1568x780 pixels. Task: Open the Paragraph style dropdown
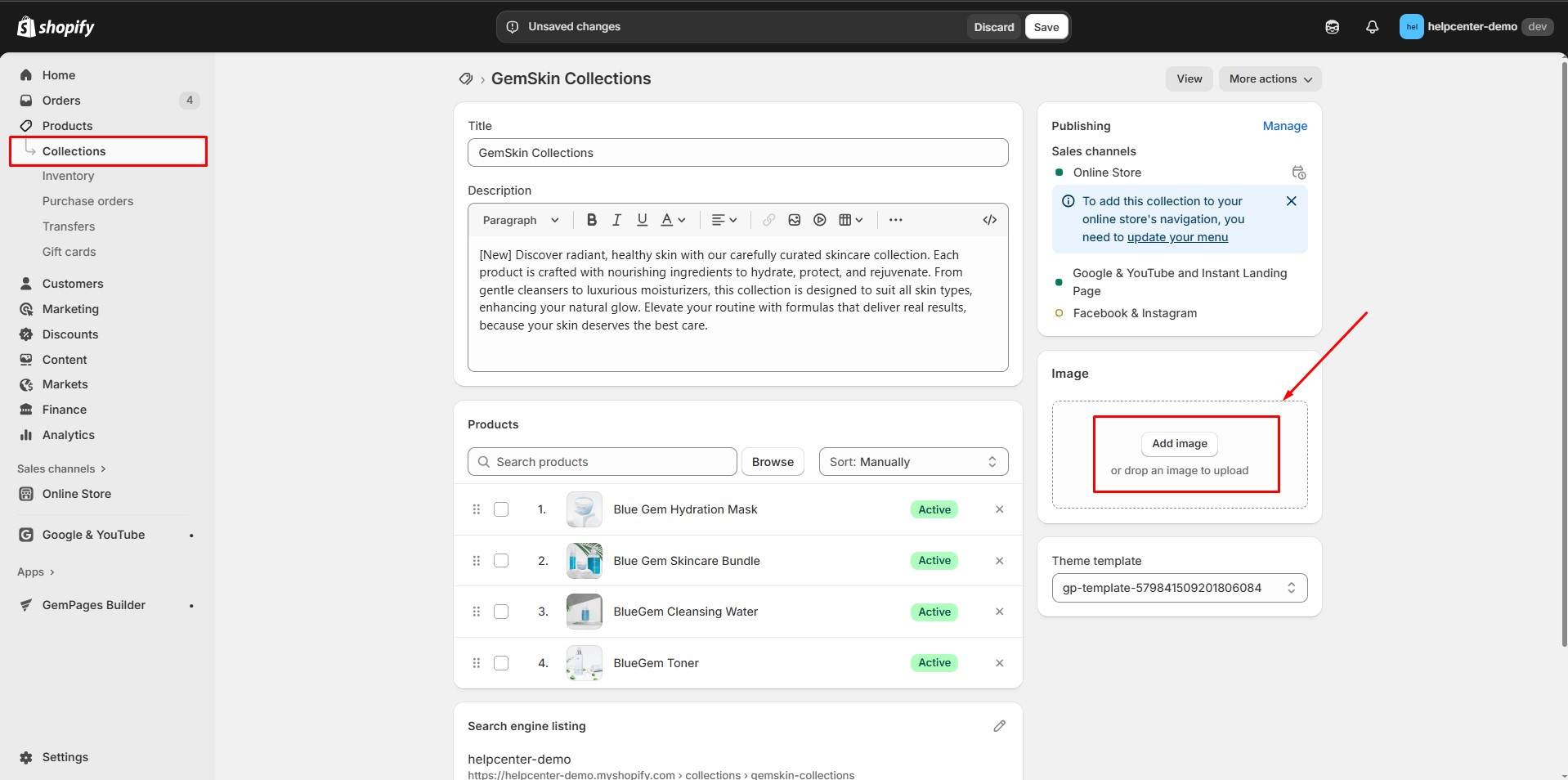click(x=521, y=220)
